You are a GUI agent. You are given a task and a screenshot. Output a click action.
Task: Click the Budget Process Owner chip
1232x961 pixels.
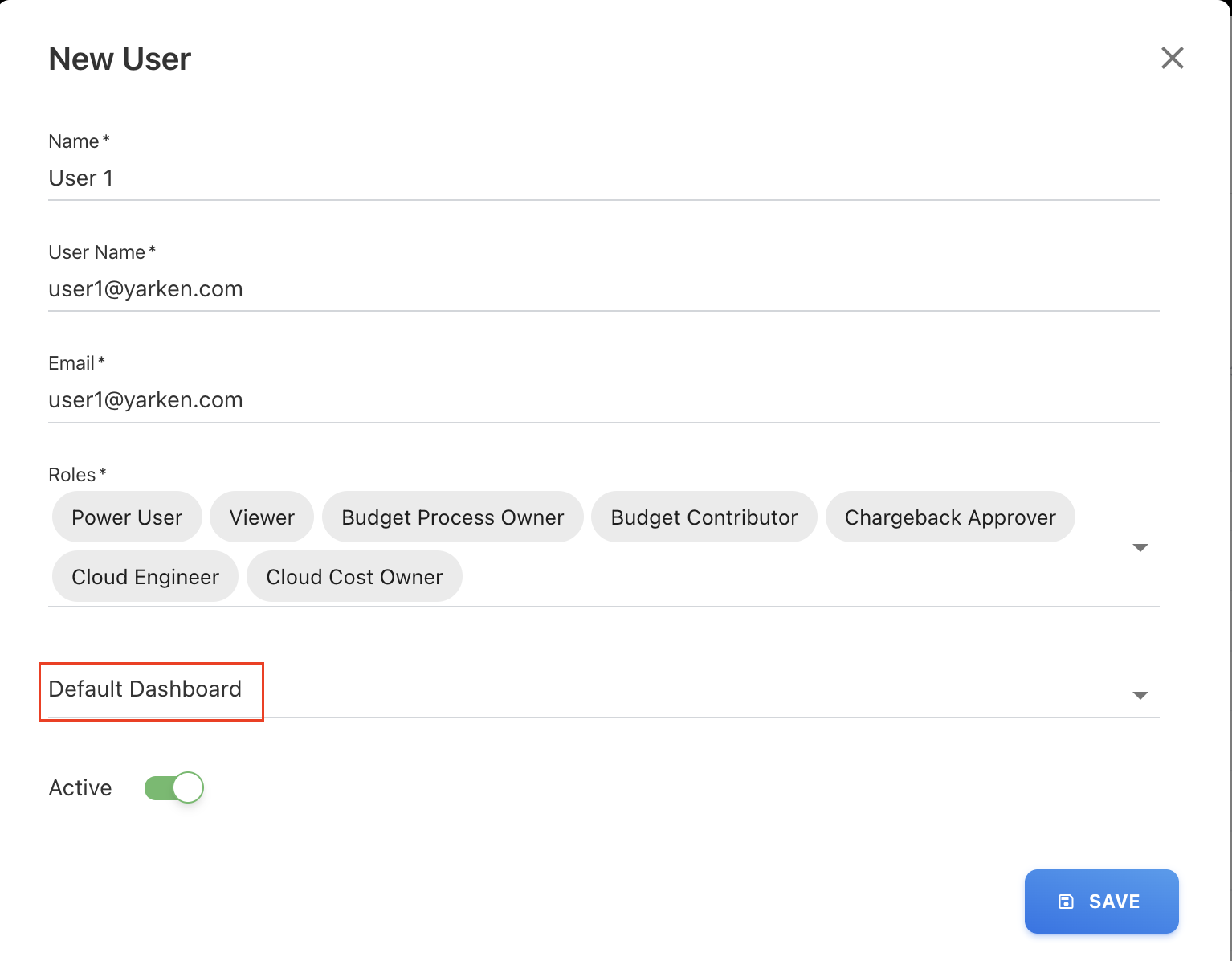pyautogui.click(x=453, y=517)
